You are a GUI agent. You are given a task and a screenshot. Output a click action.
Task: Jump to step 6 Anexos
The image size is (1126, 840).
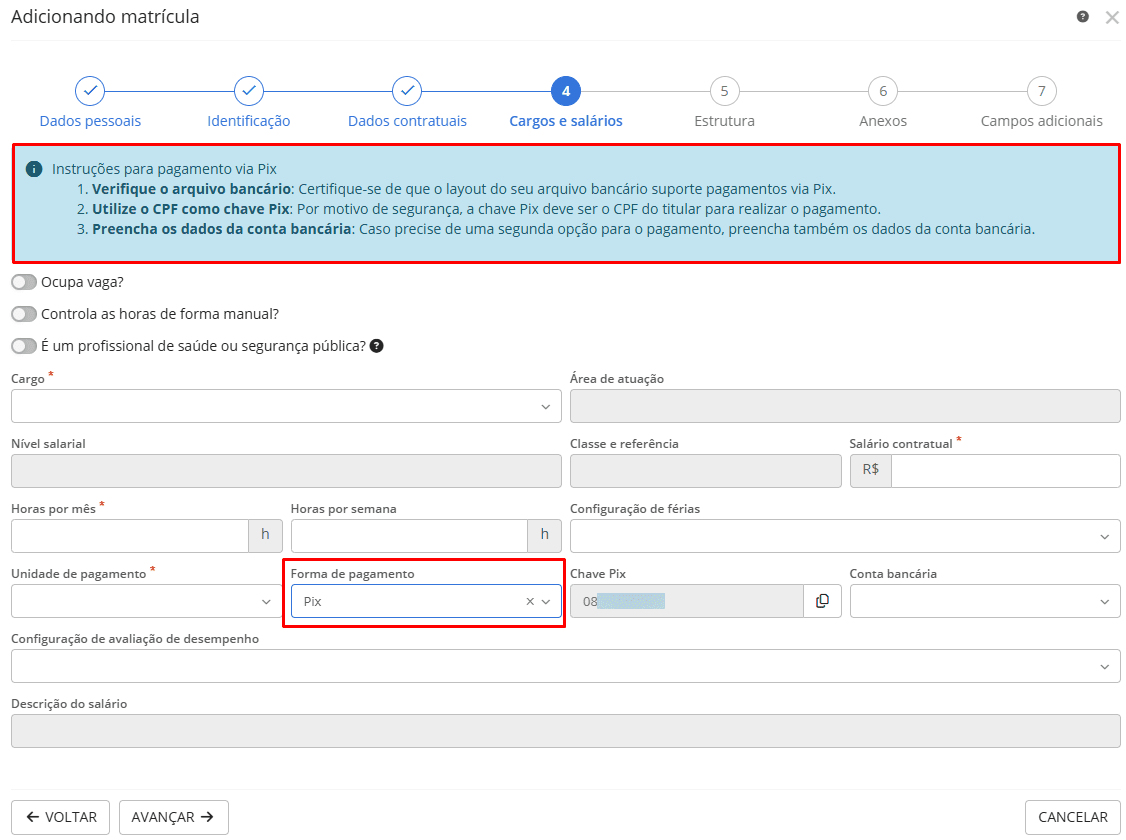point(882,91)
